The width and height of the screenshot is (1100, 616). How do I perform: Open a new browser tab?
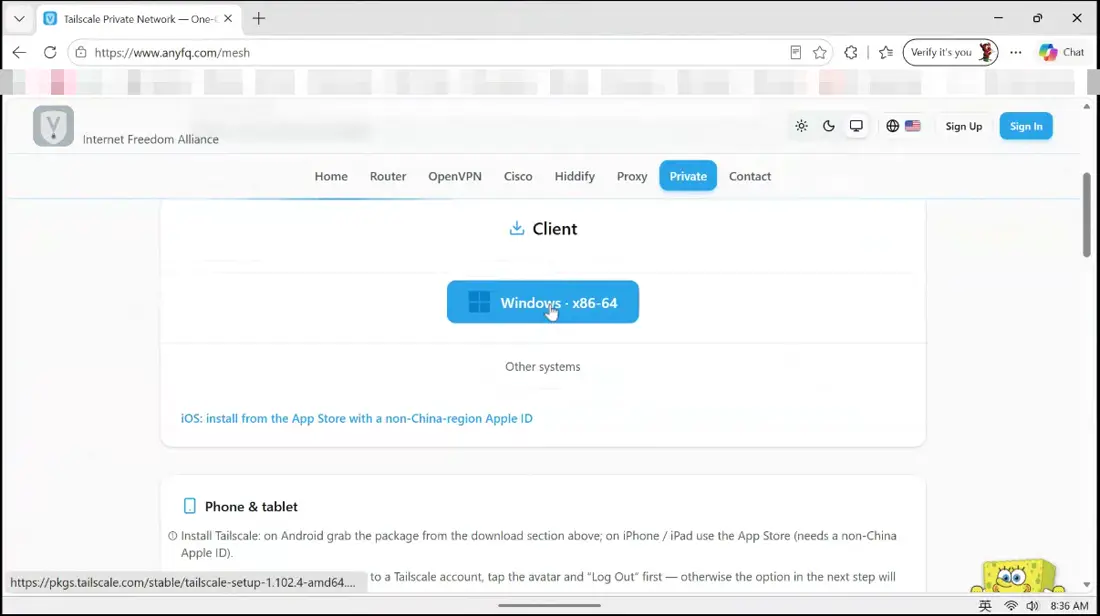259,19
